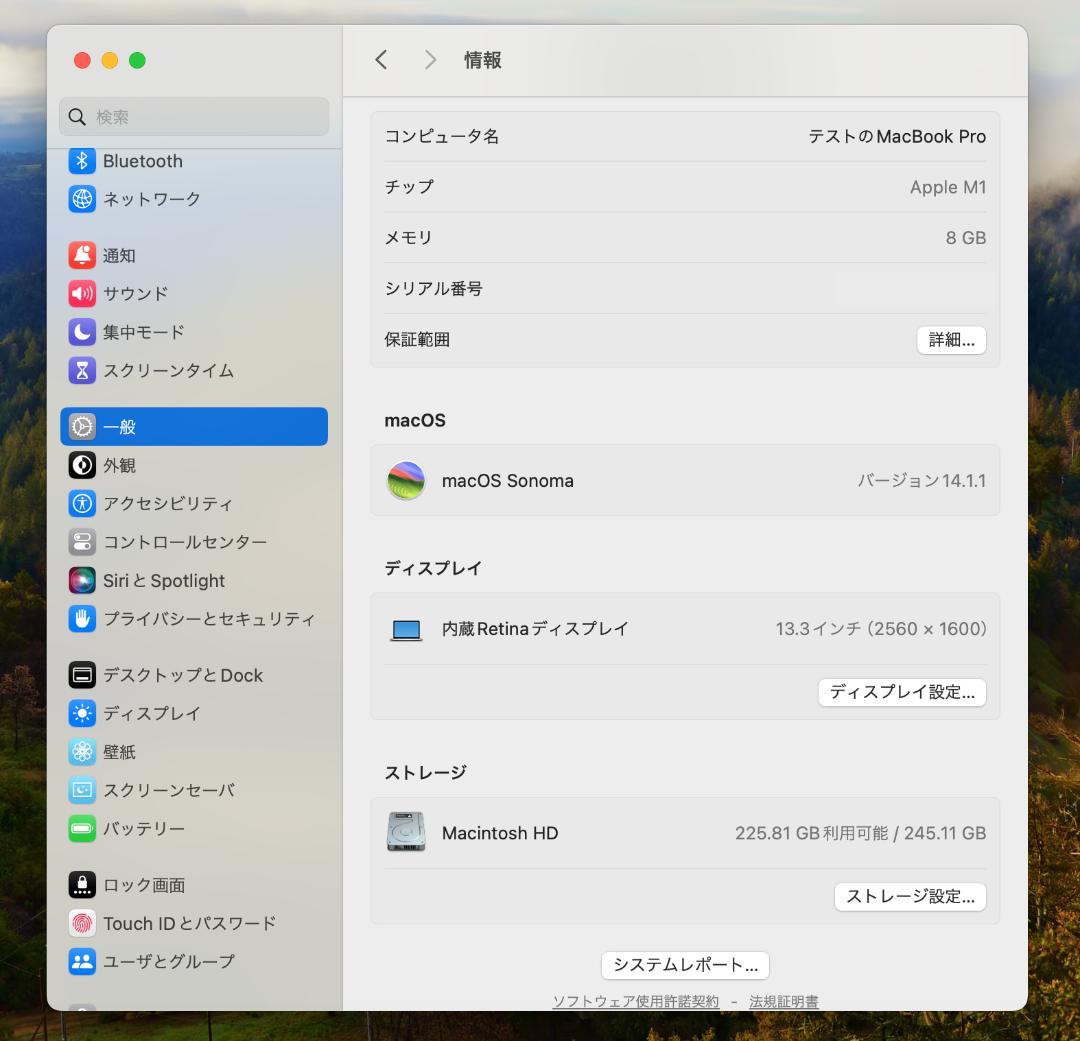1080x1041 pixels.
Task: Open Bluetooth settings in the sidebar
Action: [x=142, y=160]
